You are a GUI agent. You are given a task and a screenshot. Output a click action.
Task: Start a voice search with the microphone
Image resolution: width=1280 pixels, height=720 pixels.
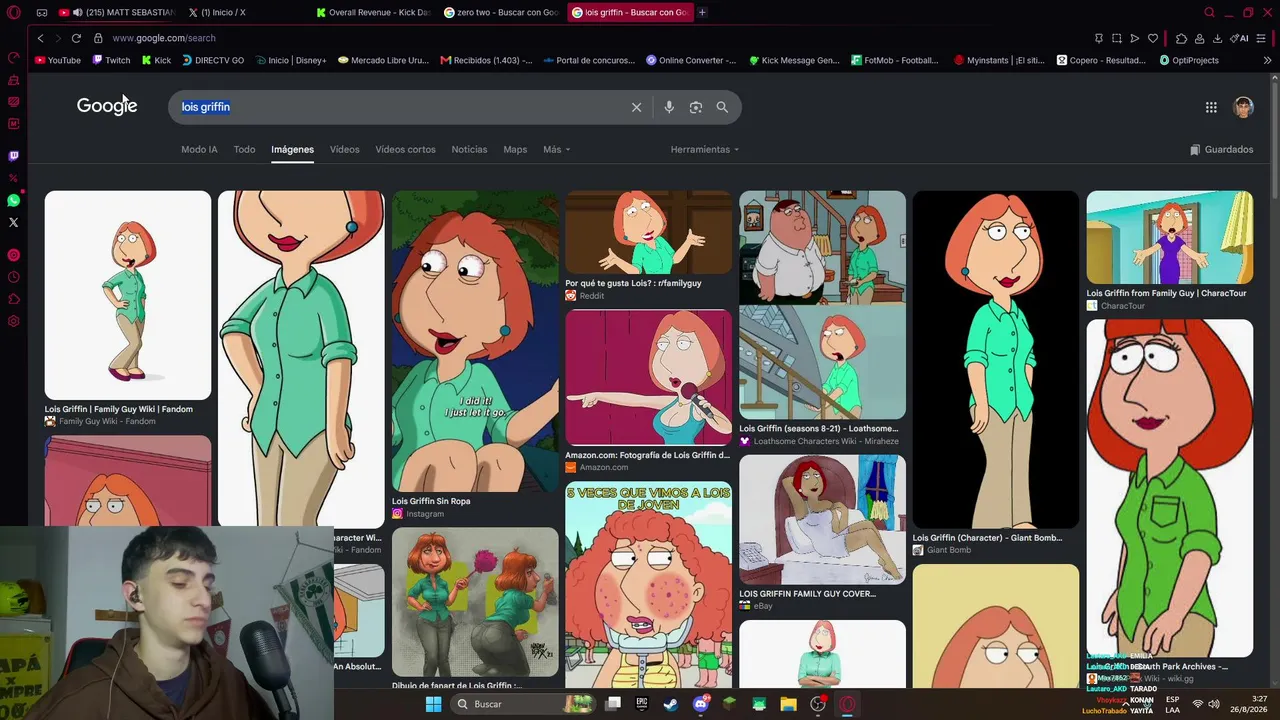[x=669, y=107]
